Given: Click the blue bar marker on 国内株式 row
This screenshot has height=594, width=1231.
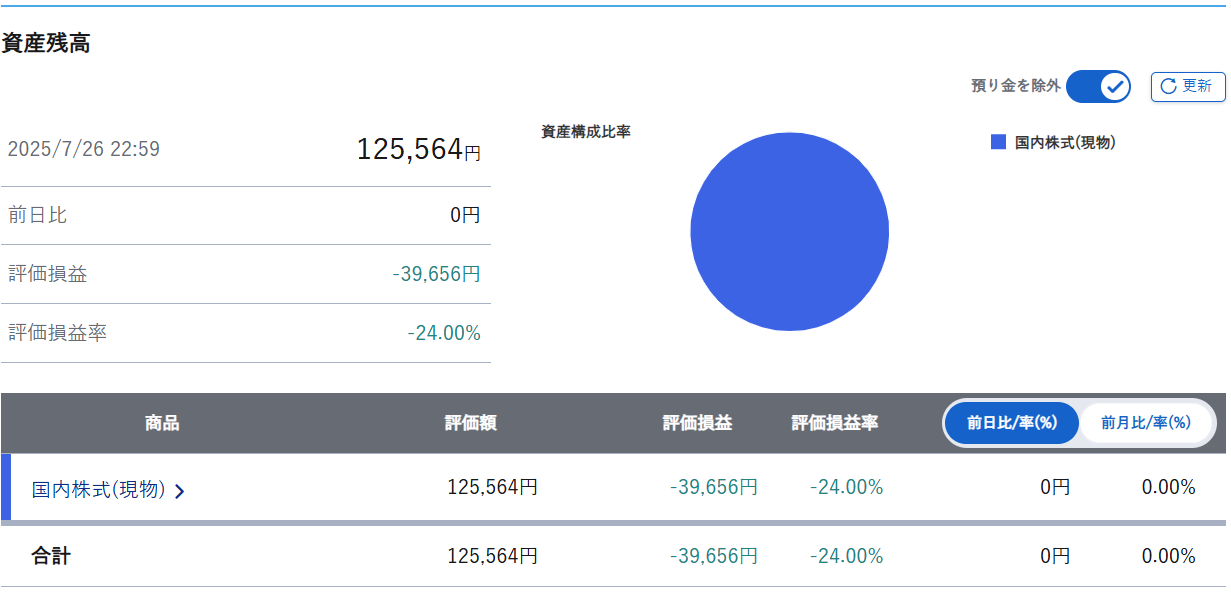Looking at the screenshot, I should pyautogui.click(x=5, y=487).
